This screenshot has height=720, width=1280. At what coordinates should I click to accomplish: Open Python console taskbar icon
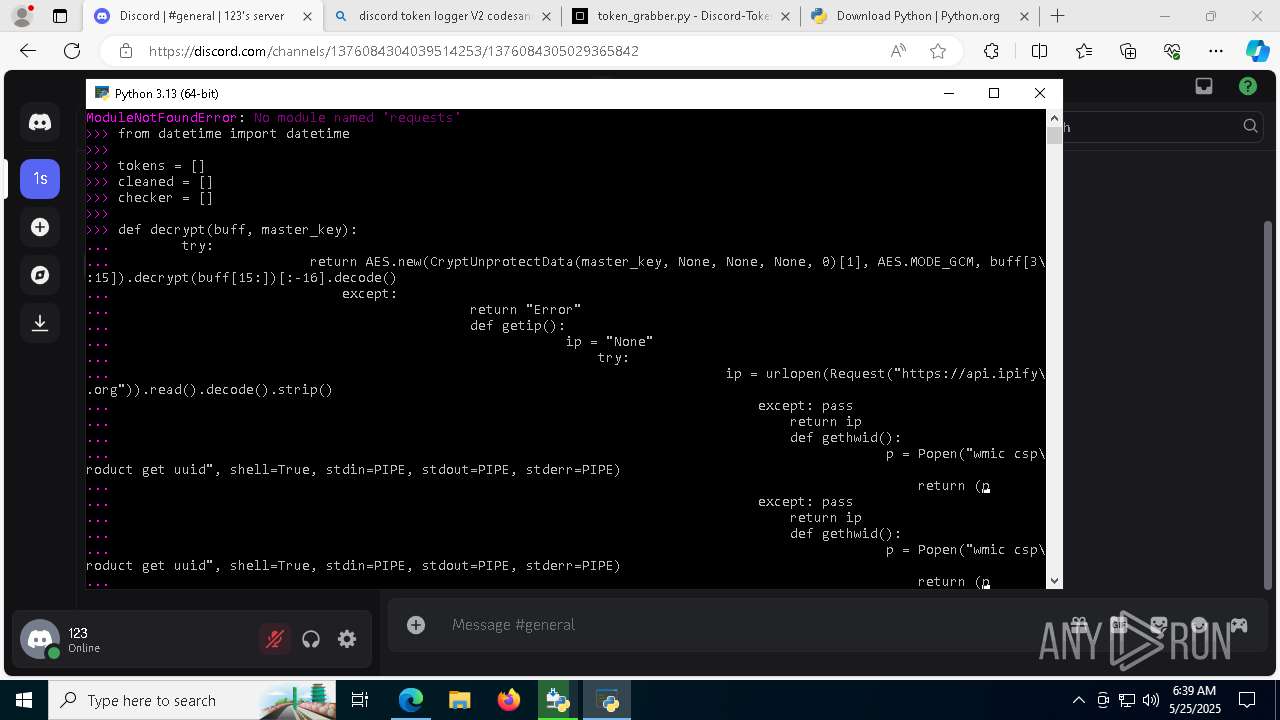607,700
